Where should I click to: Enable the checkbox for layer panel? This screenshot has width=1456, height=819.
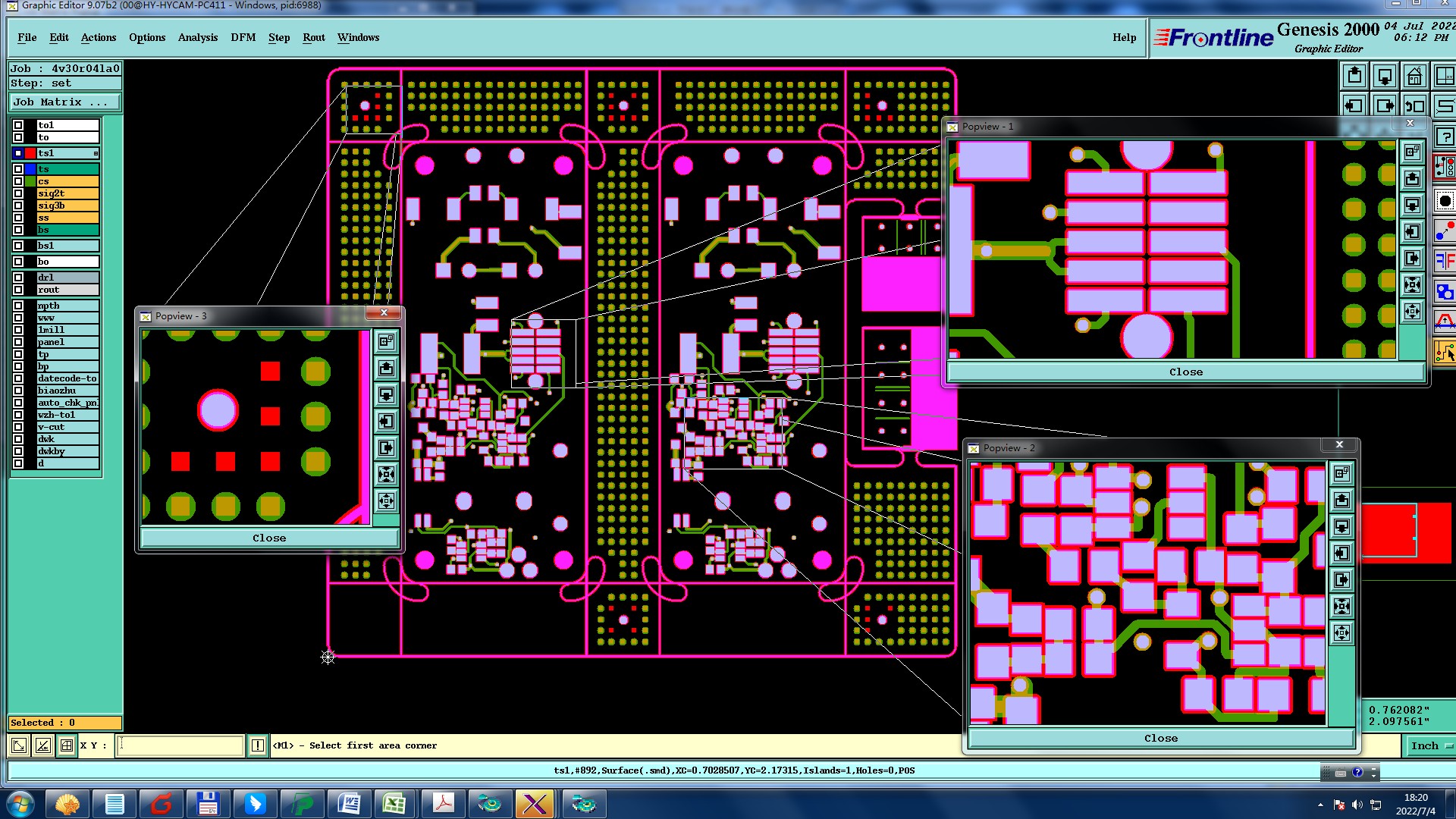(x=18, y=342)
